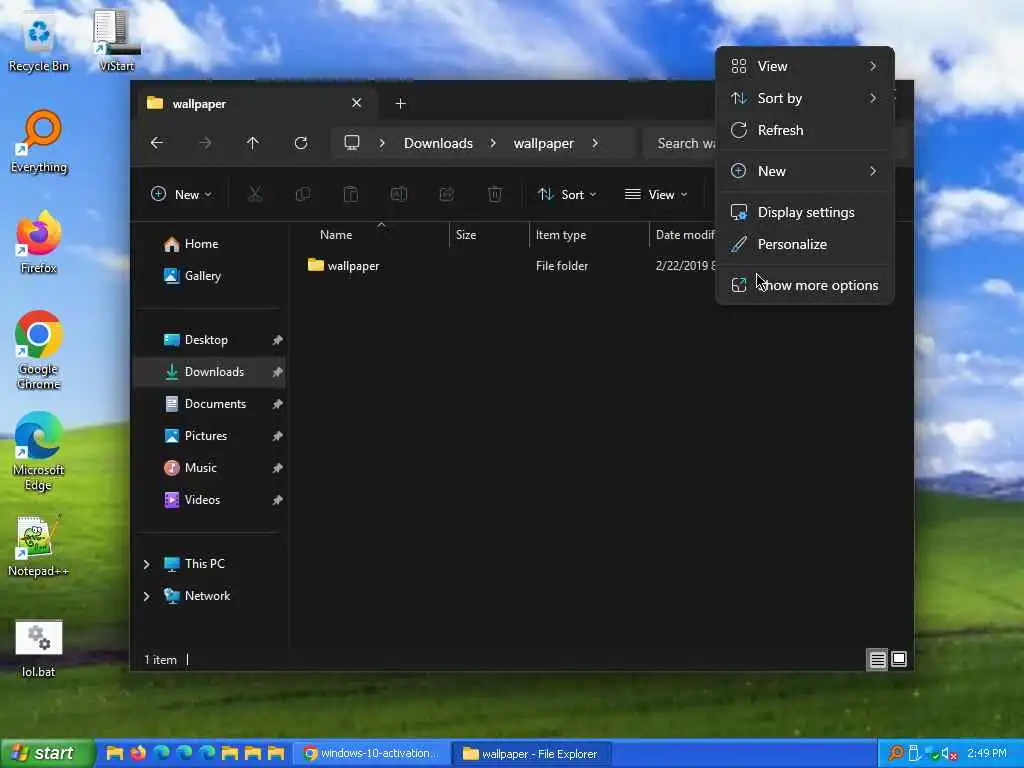Open Microsoft Edge desktop shortcut

(39, 452)
